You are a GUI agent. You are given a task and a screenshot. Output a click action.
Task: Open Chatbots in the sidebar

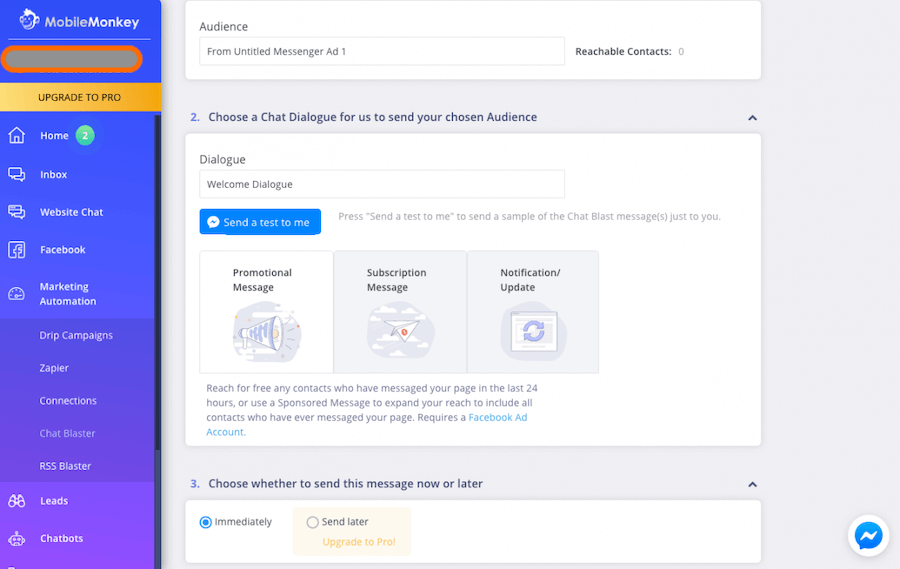(x=61, y=539)
